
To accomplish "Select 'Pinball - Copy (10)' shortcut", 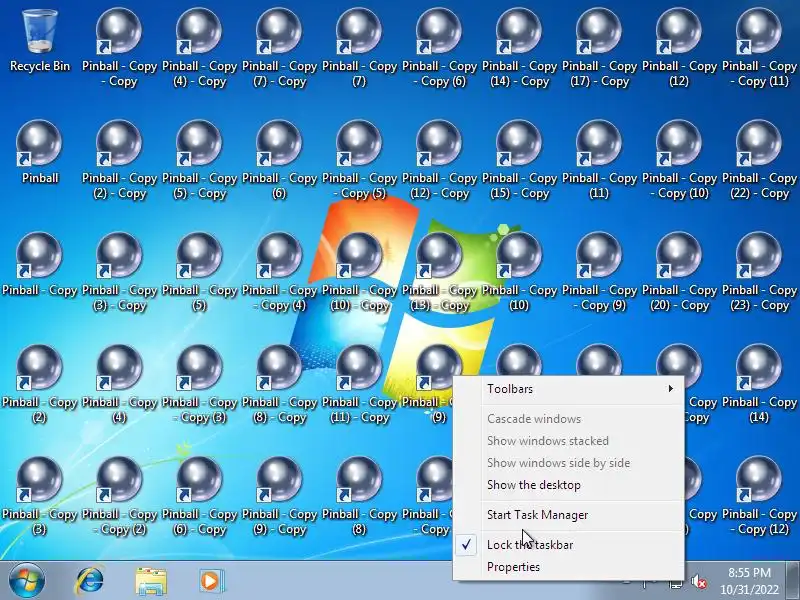I will coord(519,271).
